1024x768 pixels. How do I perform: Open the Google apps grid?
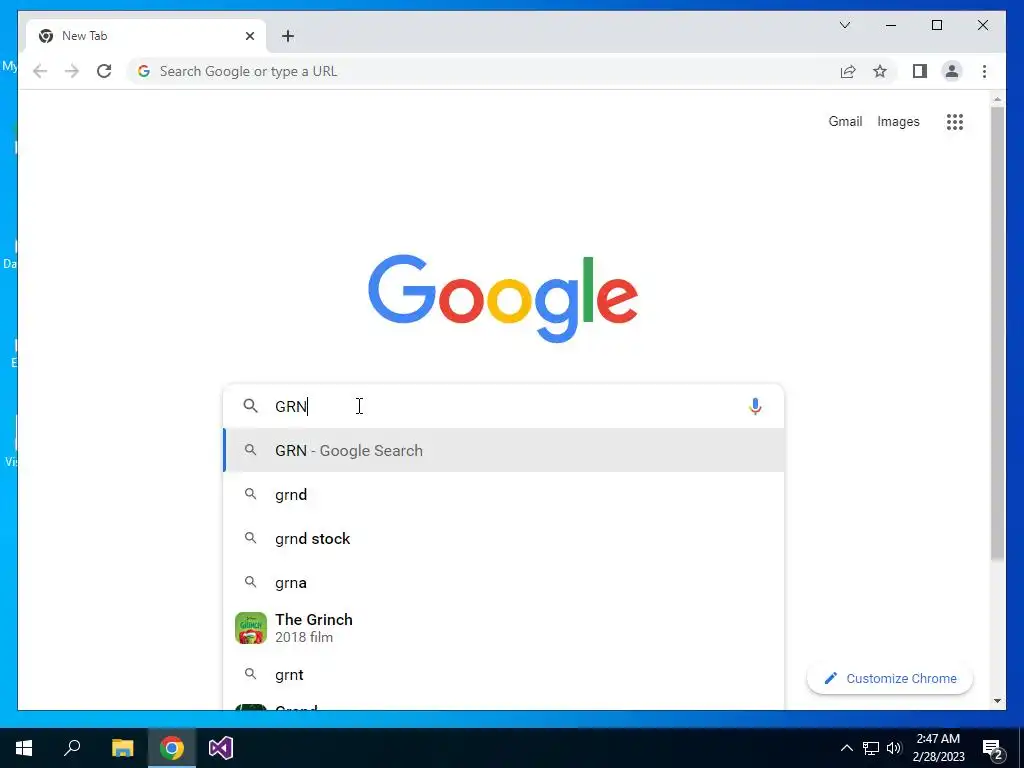pyautogui.click(x=955, y=121)
